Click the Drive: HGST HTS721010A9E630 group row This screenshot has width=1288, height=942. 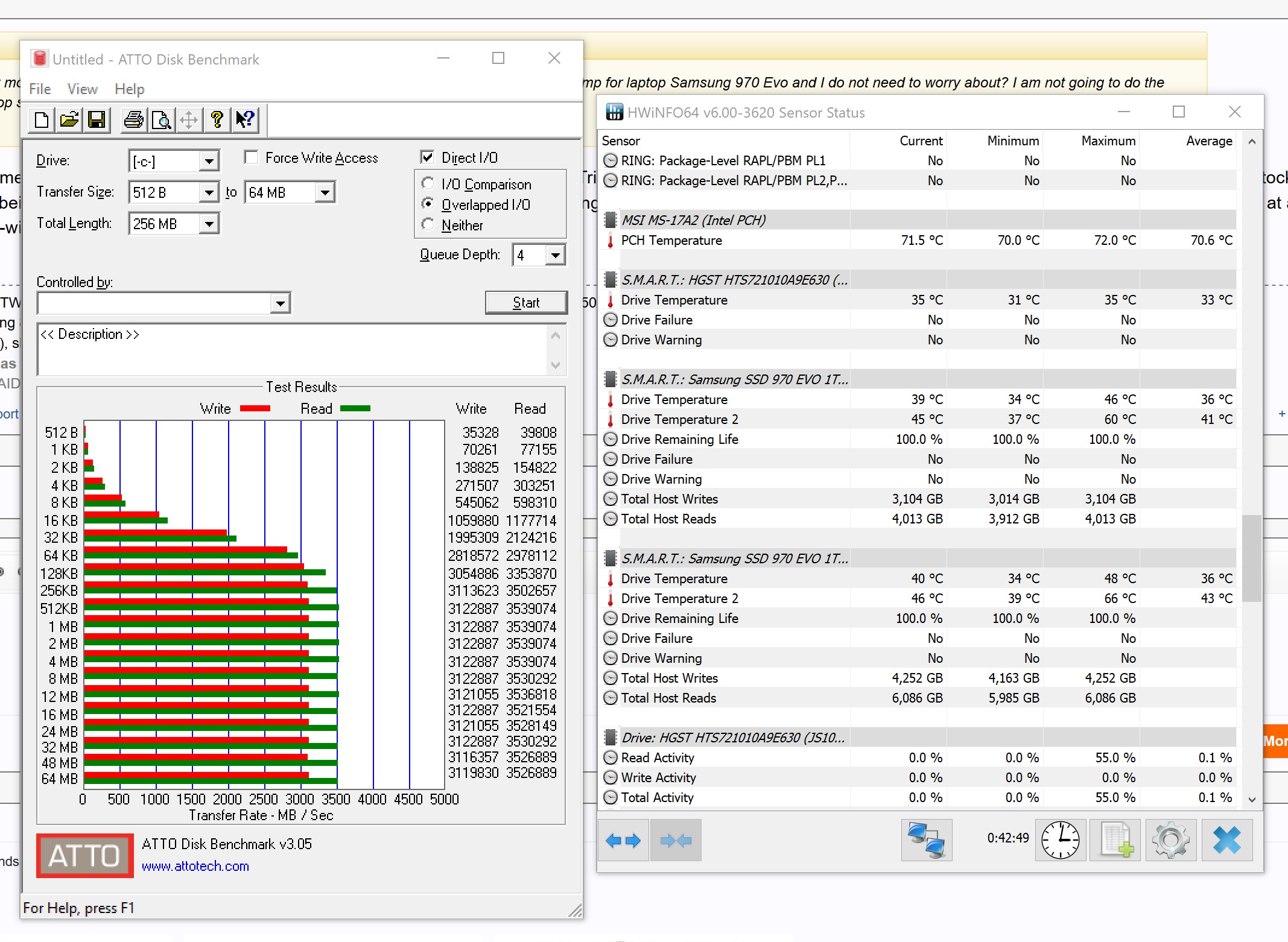pos(918,738)
